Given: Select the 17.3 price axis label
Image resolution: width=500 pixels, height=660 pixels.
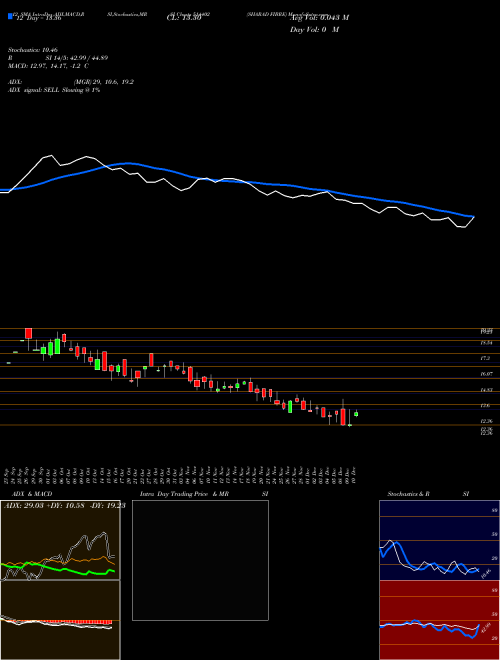Looking at the screenshot, I should tap(485, 358).
